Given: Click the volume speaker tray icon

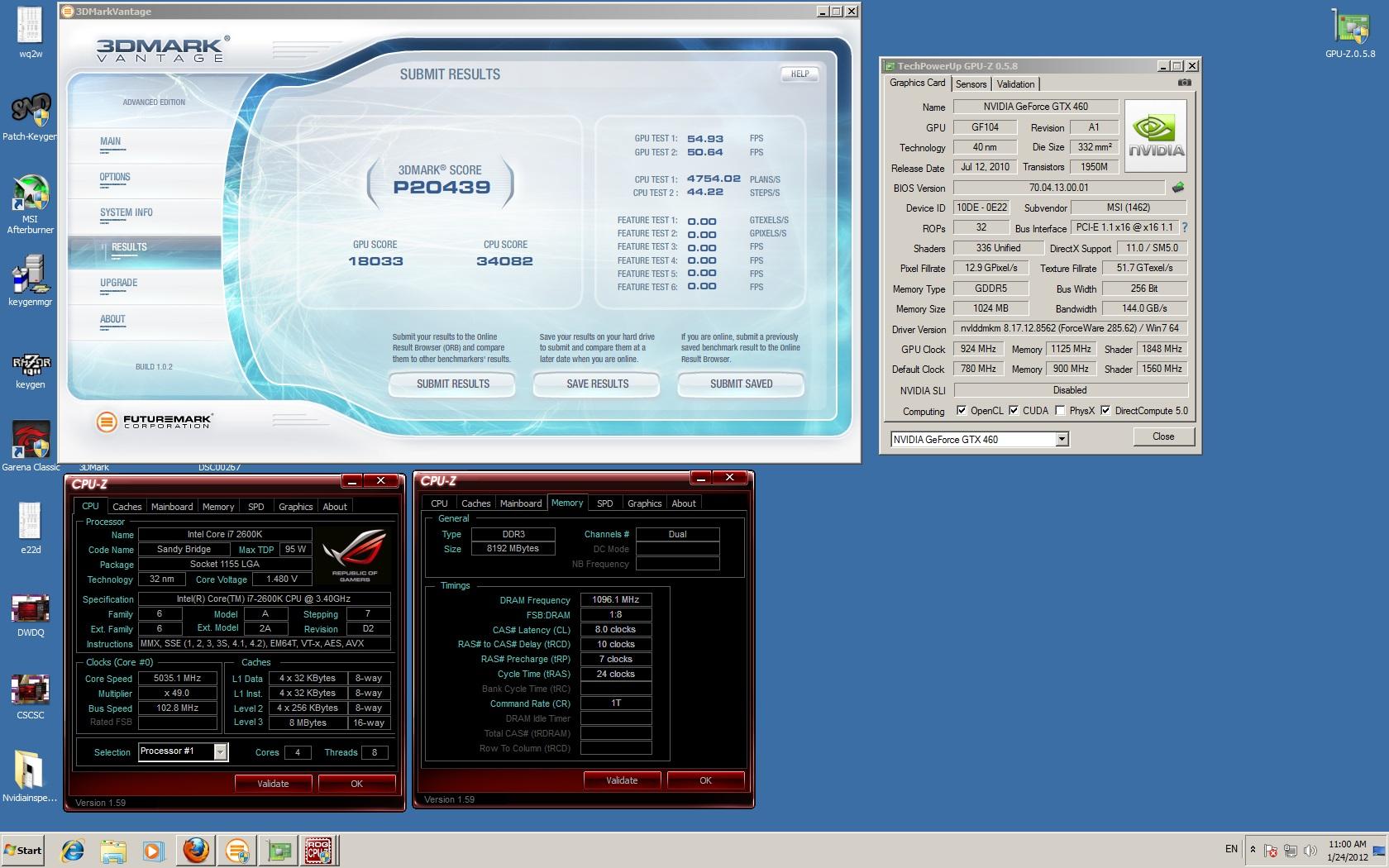Looking at the screenshot, I should (x=1311, y=851).
